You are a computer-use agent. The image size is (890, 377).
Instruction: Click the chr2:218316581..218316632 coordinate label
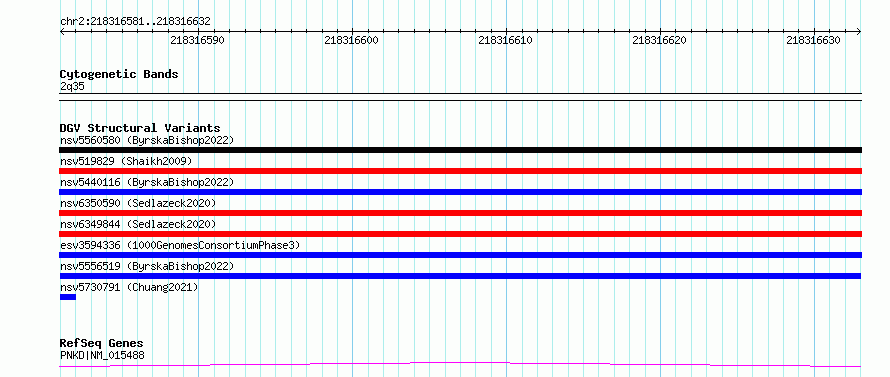(x=135, y=21)
